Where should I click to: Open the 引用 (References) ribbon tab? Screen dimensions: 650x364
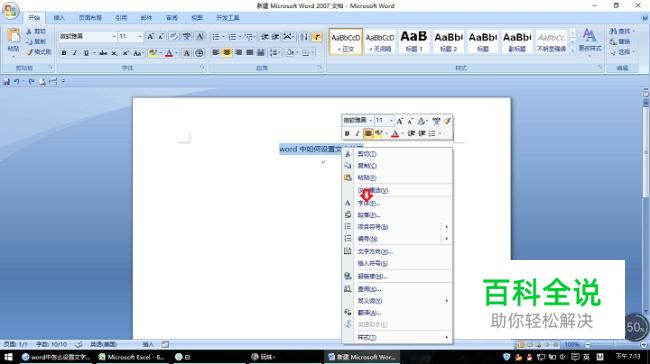pos(121,18)
